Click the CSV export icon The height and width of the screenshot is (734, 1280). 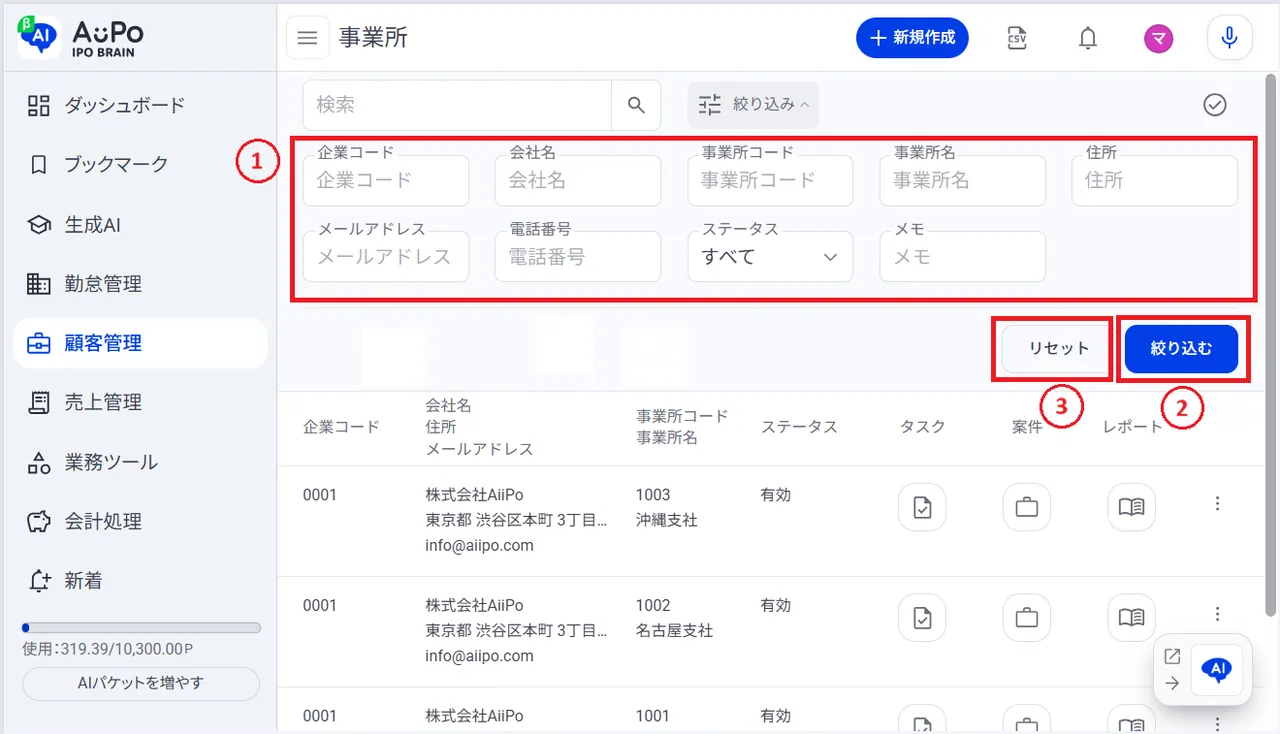[1018, 38]
